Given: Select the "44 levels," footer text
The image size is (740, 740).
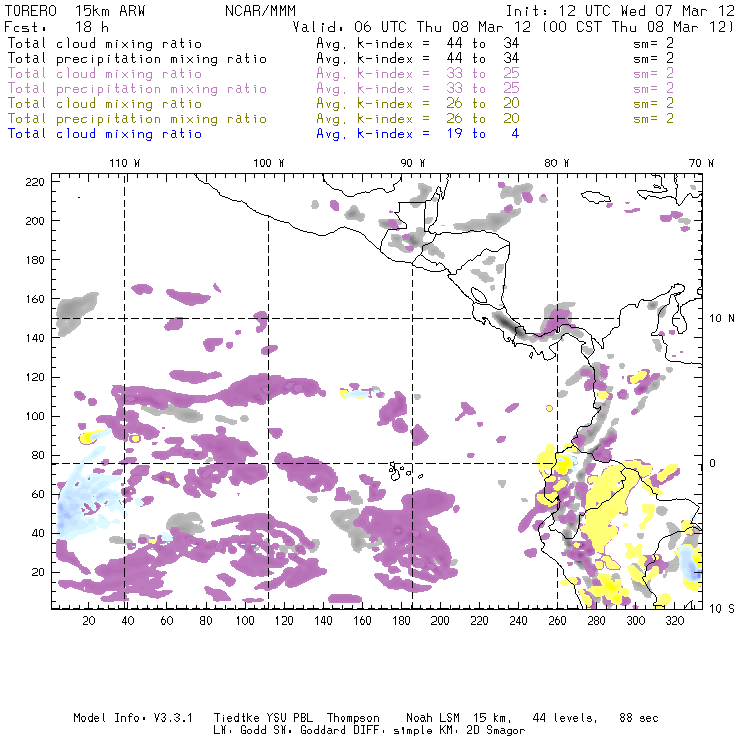Looking at the screenshot, I should coord(565,718).
